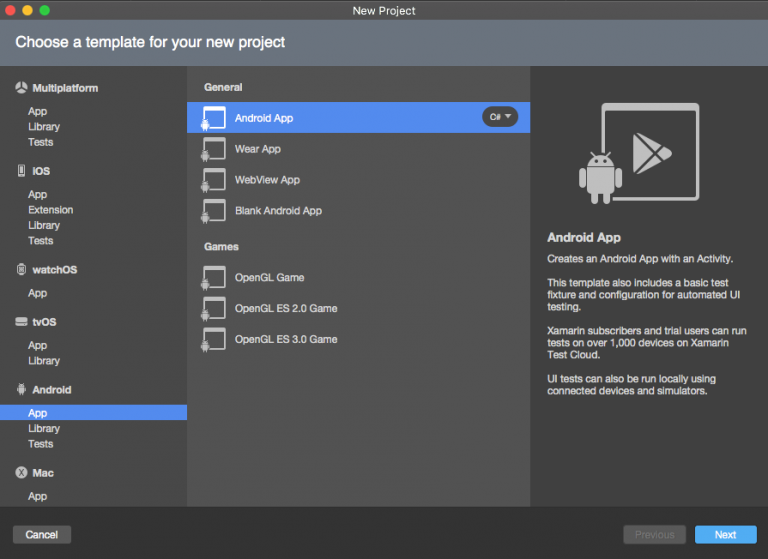The width and height of the screenshot is (768, 559).
Task: Select Library under iOS
Action: click(44, 225)
